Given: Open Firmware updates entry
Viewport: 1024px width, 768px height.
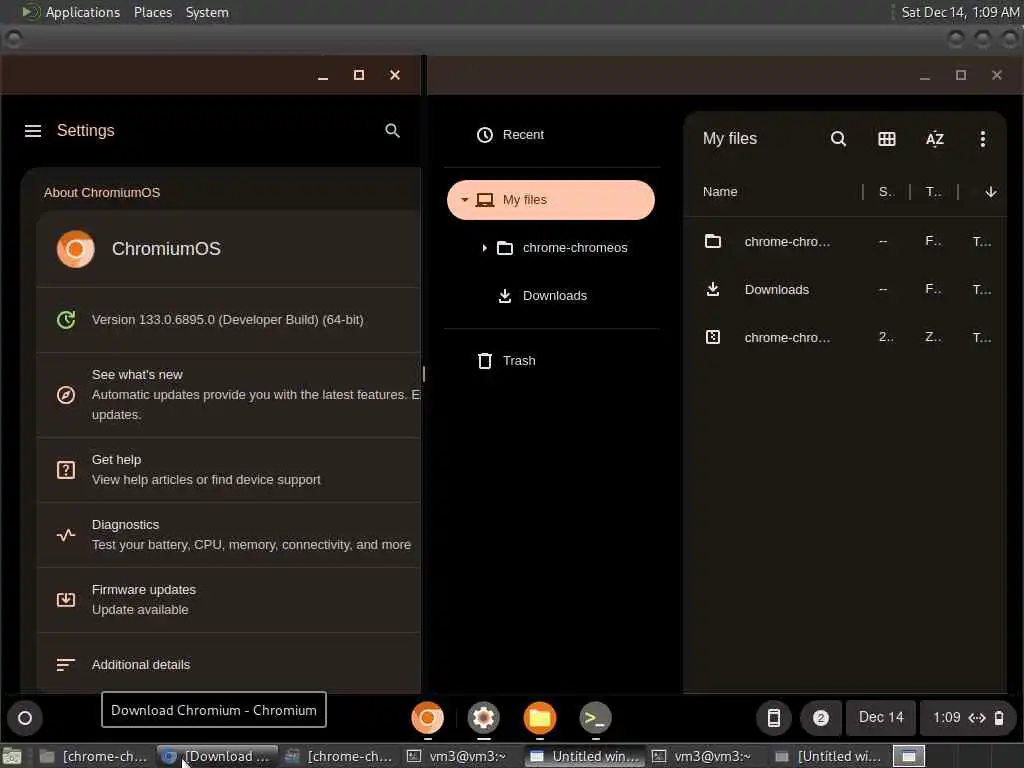Looking at the screenshot, I should 229,600.
